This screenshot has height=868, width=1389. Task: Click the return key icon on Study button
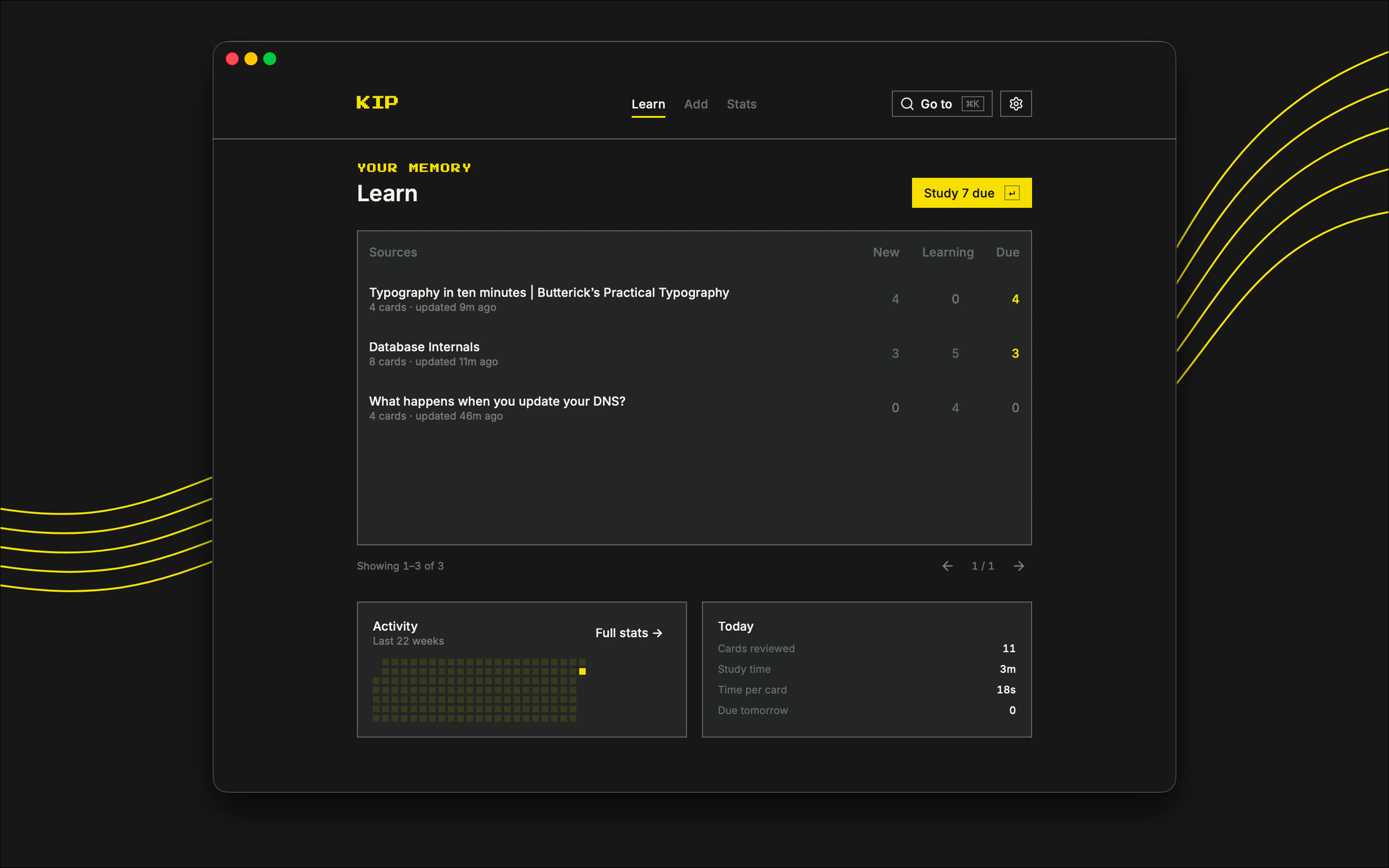click(1012, 193)
